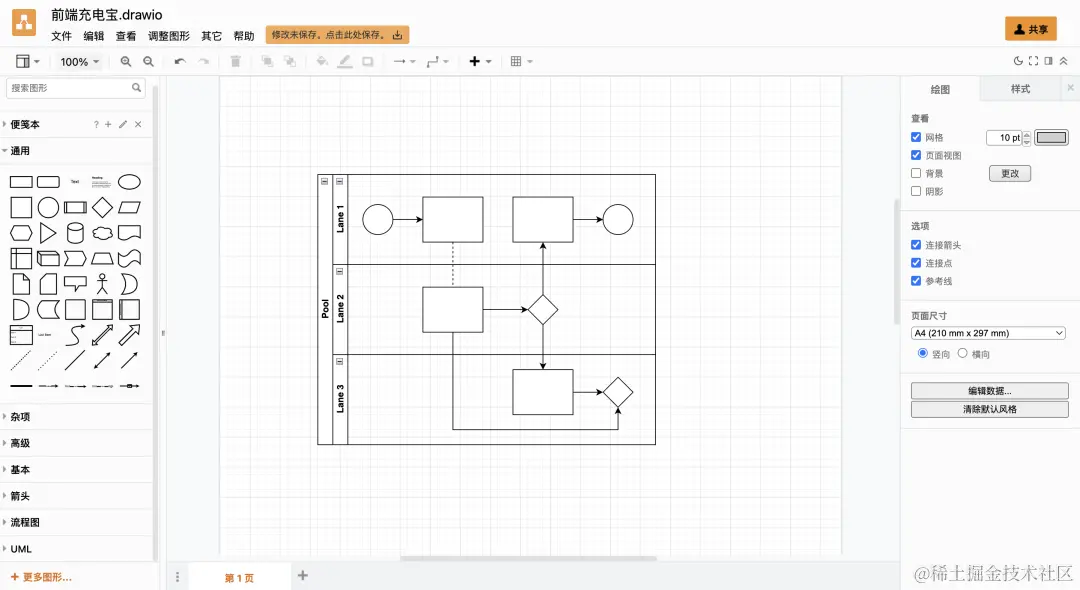Open the 100% zoom dropdown

[79, 61]
